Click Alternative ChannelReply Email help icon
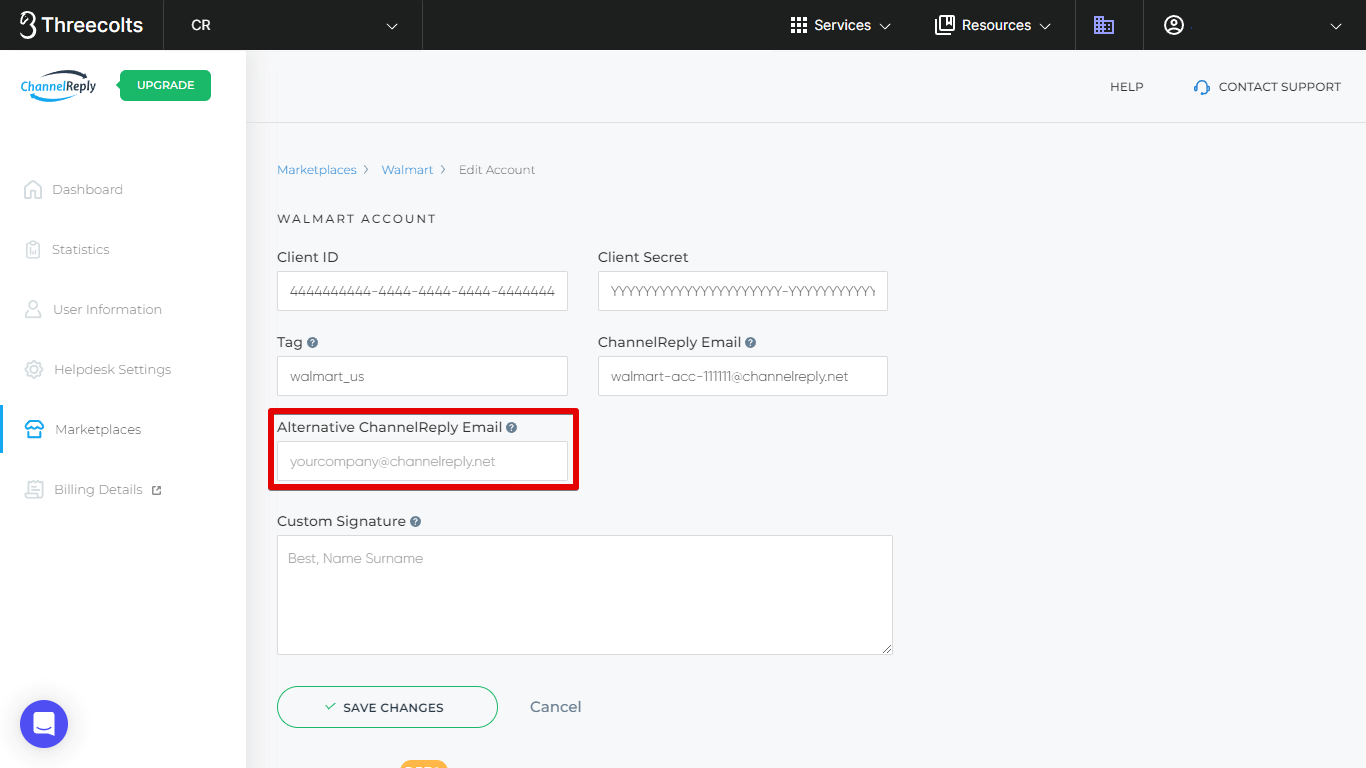 click(511, 427)
